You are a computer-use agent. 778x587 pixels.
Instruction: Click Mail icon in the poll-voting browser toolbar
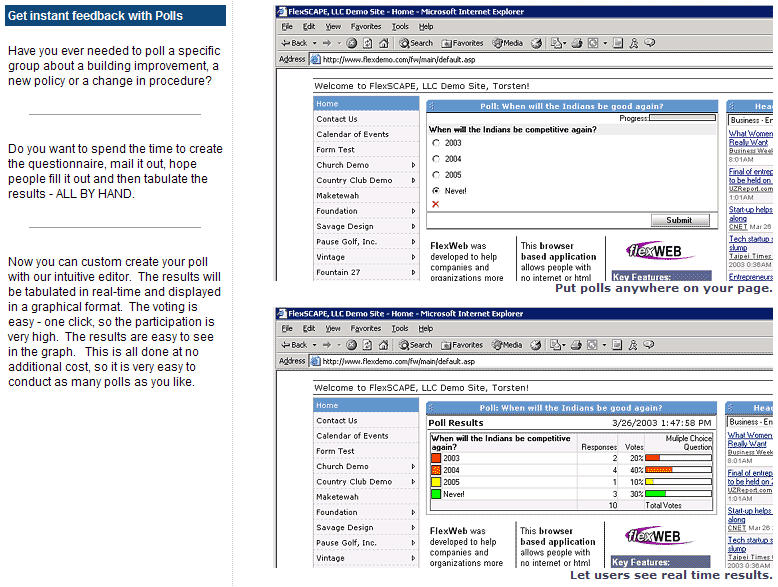tap(556, 43)
